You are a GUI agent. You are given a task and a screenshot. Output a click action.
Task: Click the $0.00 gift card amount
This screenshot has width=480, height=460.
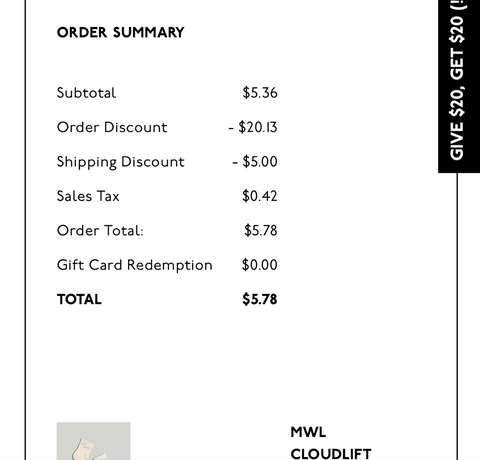click(x=259, y=265)
